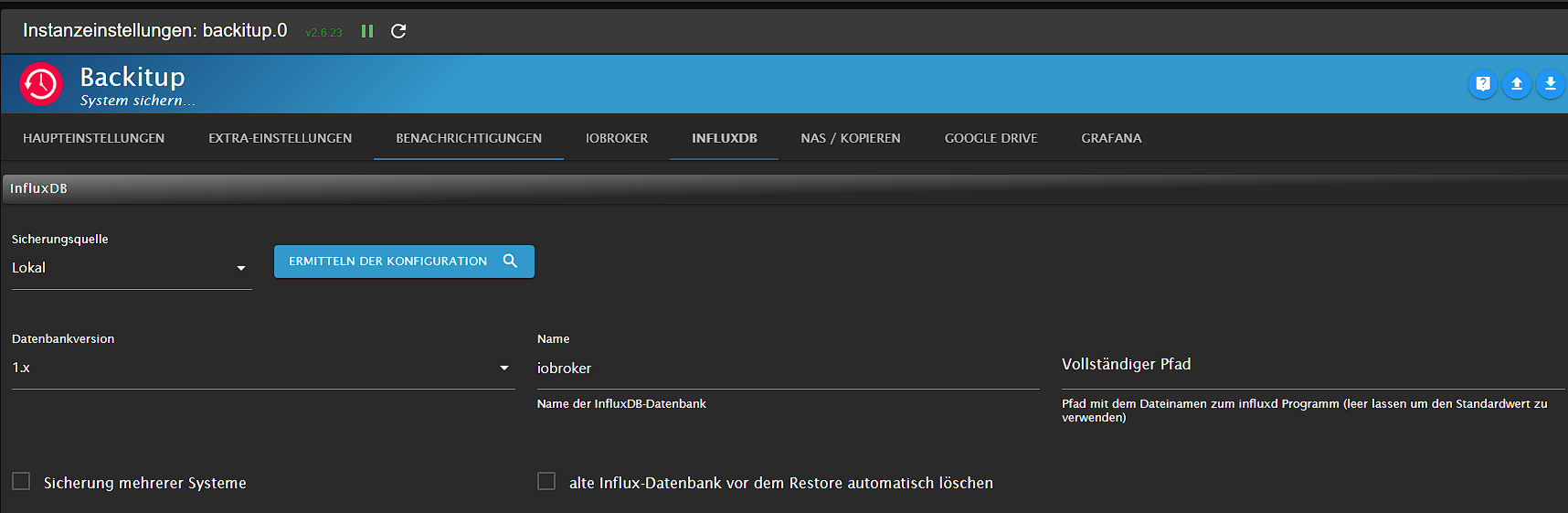Image resolution: width=1568 pixels, height=513 pixels.
Task: Go to the Benachrichtigungen tab
Action: (469, 138)
